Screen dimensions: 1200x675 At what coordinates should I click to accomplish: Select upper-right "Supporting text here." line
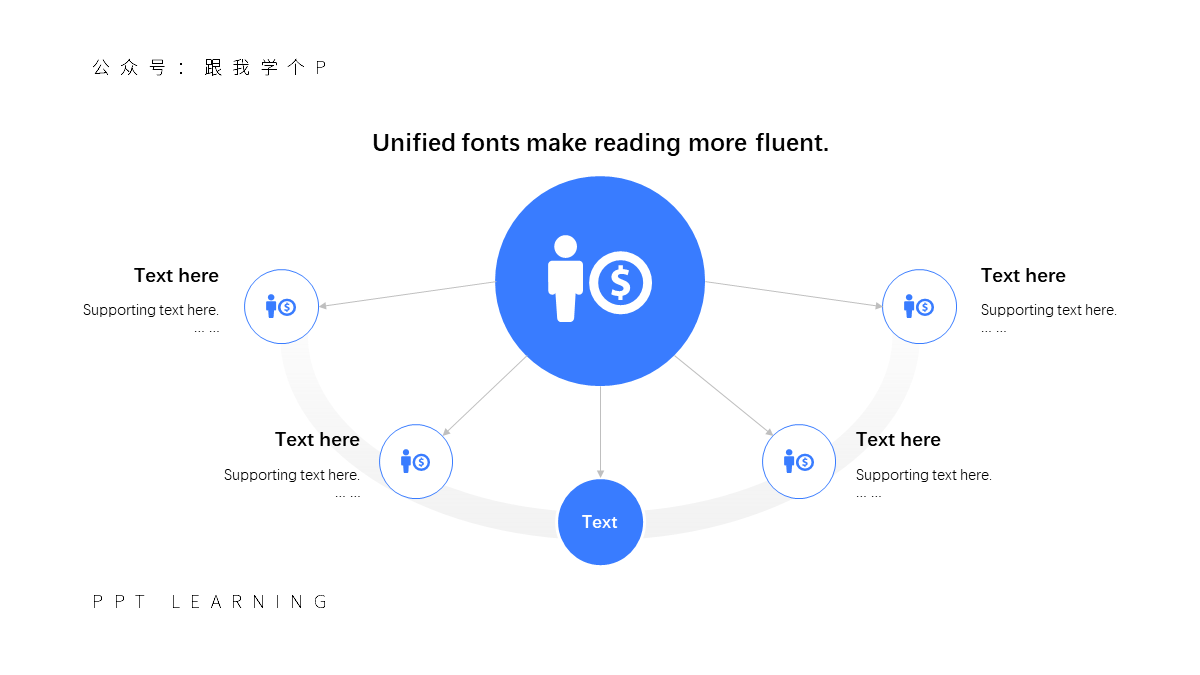click(1049, 310)
